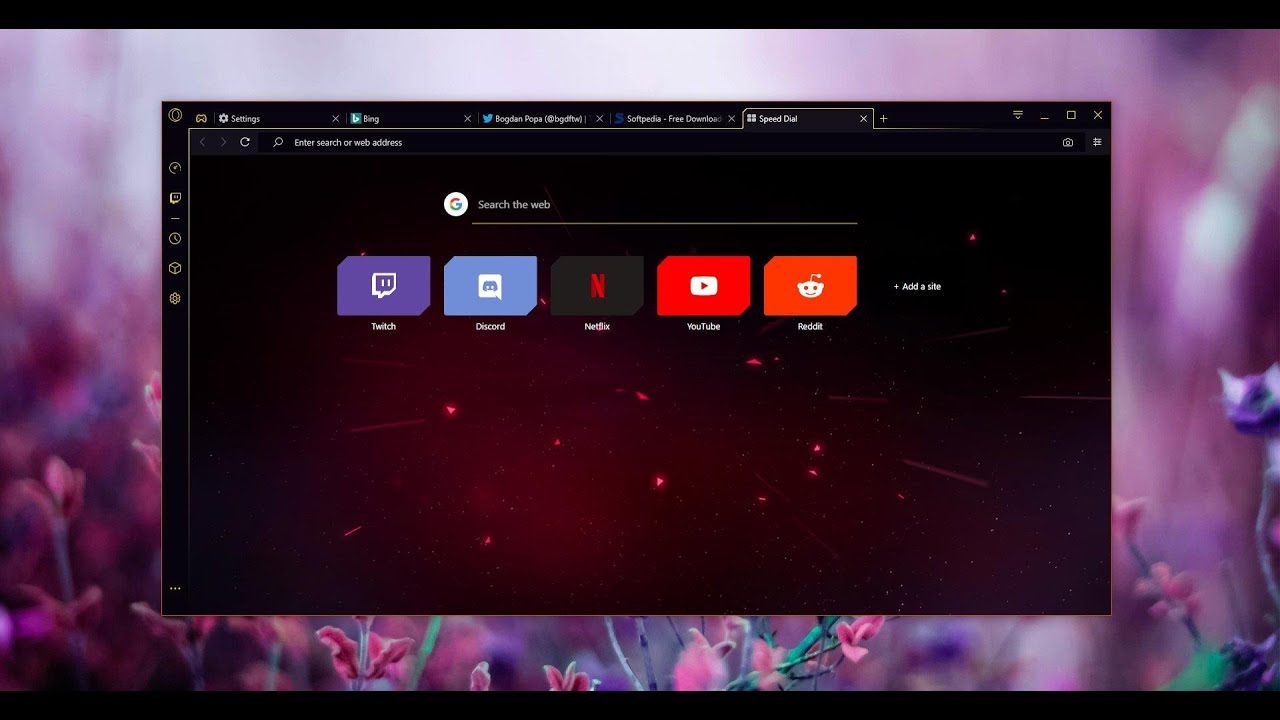Go back with the back arrow
The image size is (1280, 720).
pyautogui.click(x=202, y=142)
